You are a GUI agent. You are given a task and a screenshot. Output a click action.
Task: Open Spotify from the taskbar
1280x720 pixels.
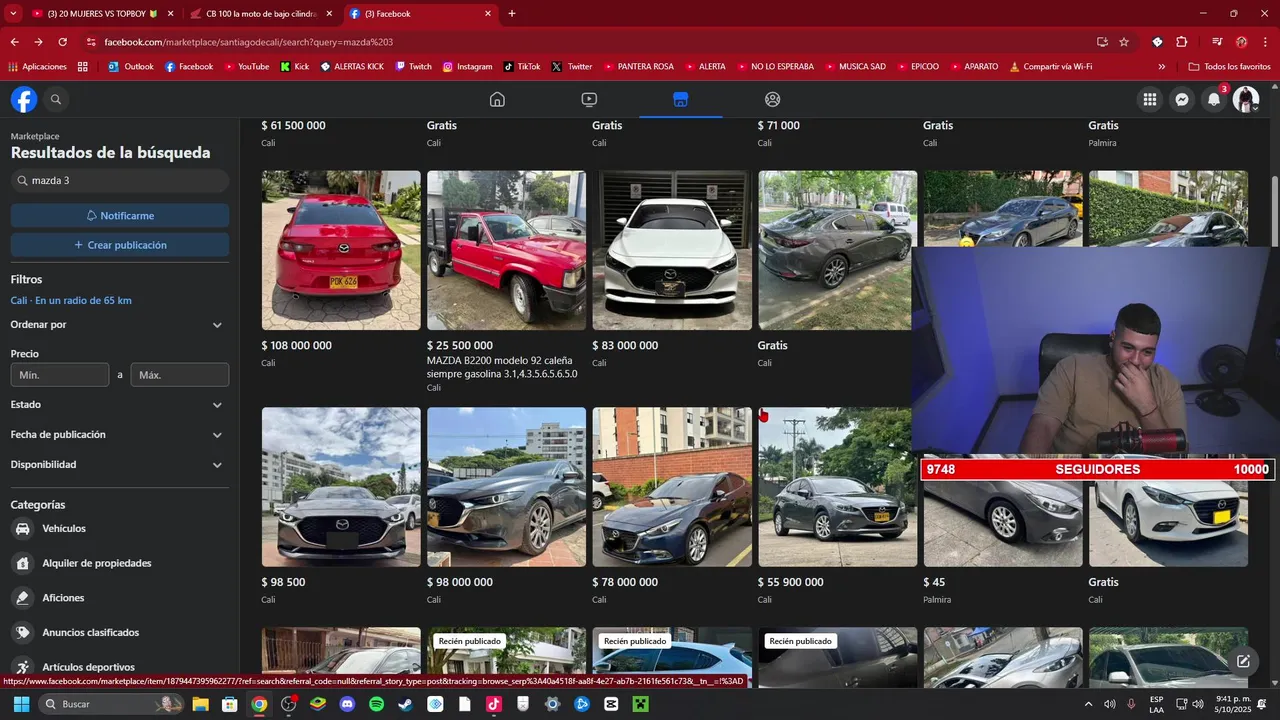click(x=376, y=704)
